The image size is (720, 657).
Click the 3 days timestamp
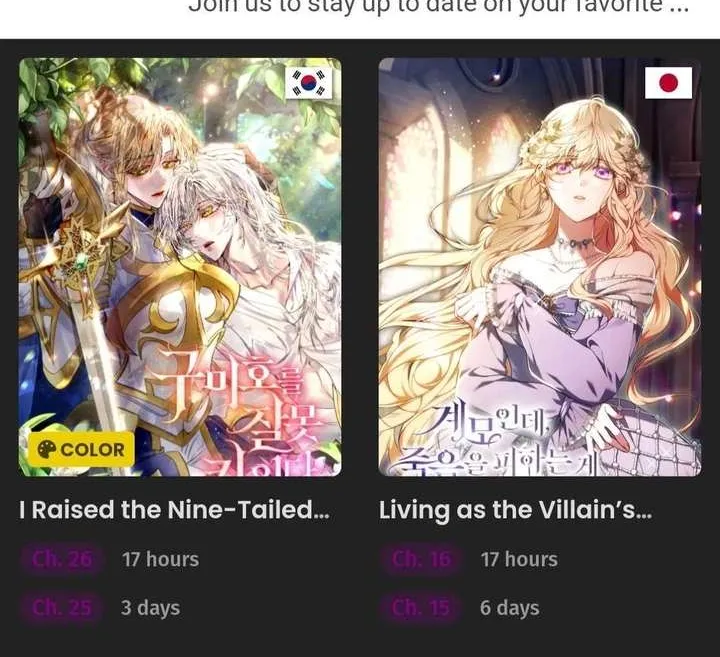[151, 608]
